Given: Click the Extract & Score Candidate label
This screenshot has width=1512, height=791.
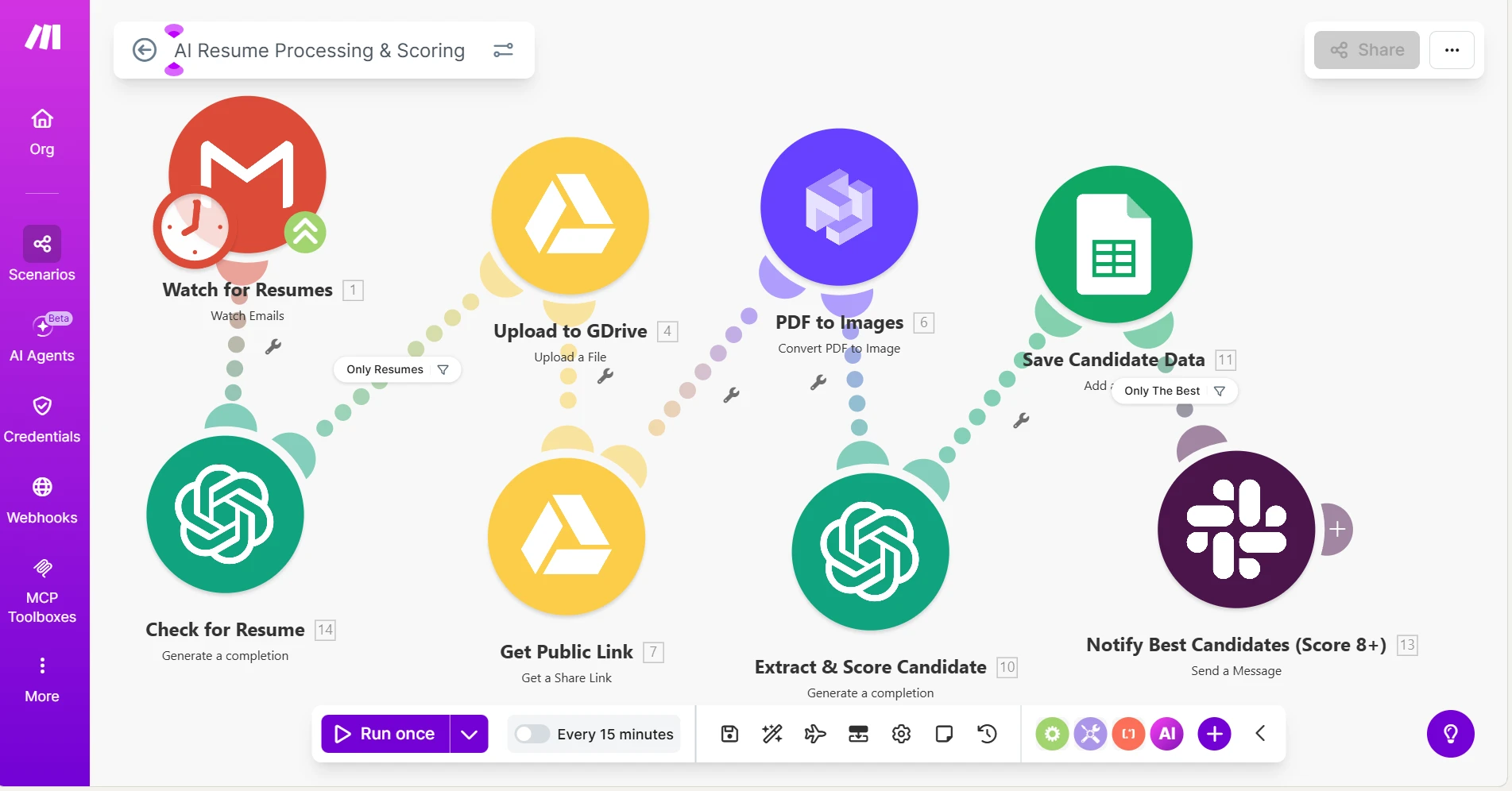Looking at the screenshot, I should (x=870, y=667).
